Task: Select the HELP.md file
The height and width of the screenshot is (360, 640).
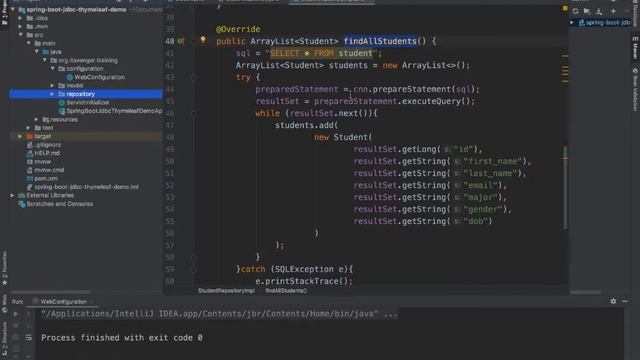Action: [x=47, y=153]
